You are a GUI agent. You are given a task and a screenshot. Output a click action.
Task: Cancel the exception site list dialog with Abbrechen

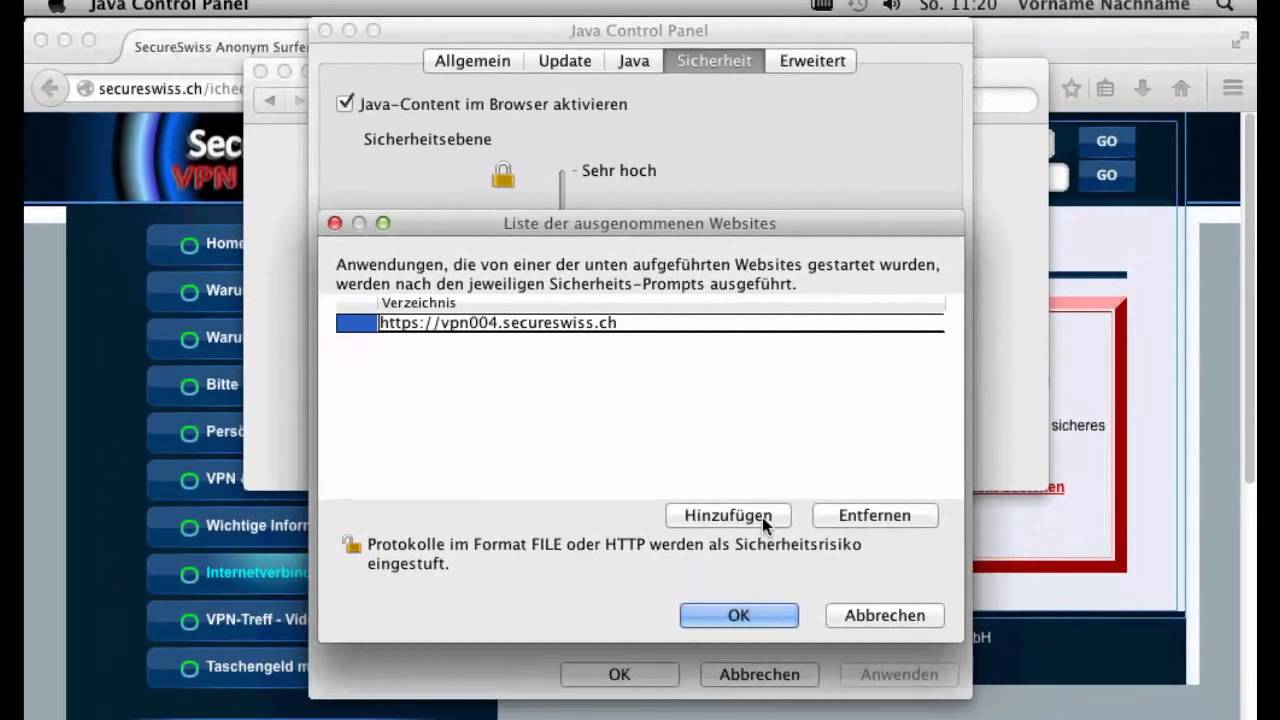(x=885, y=615)
